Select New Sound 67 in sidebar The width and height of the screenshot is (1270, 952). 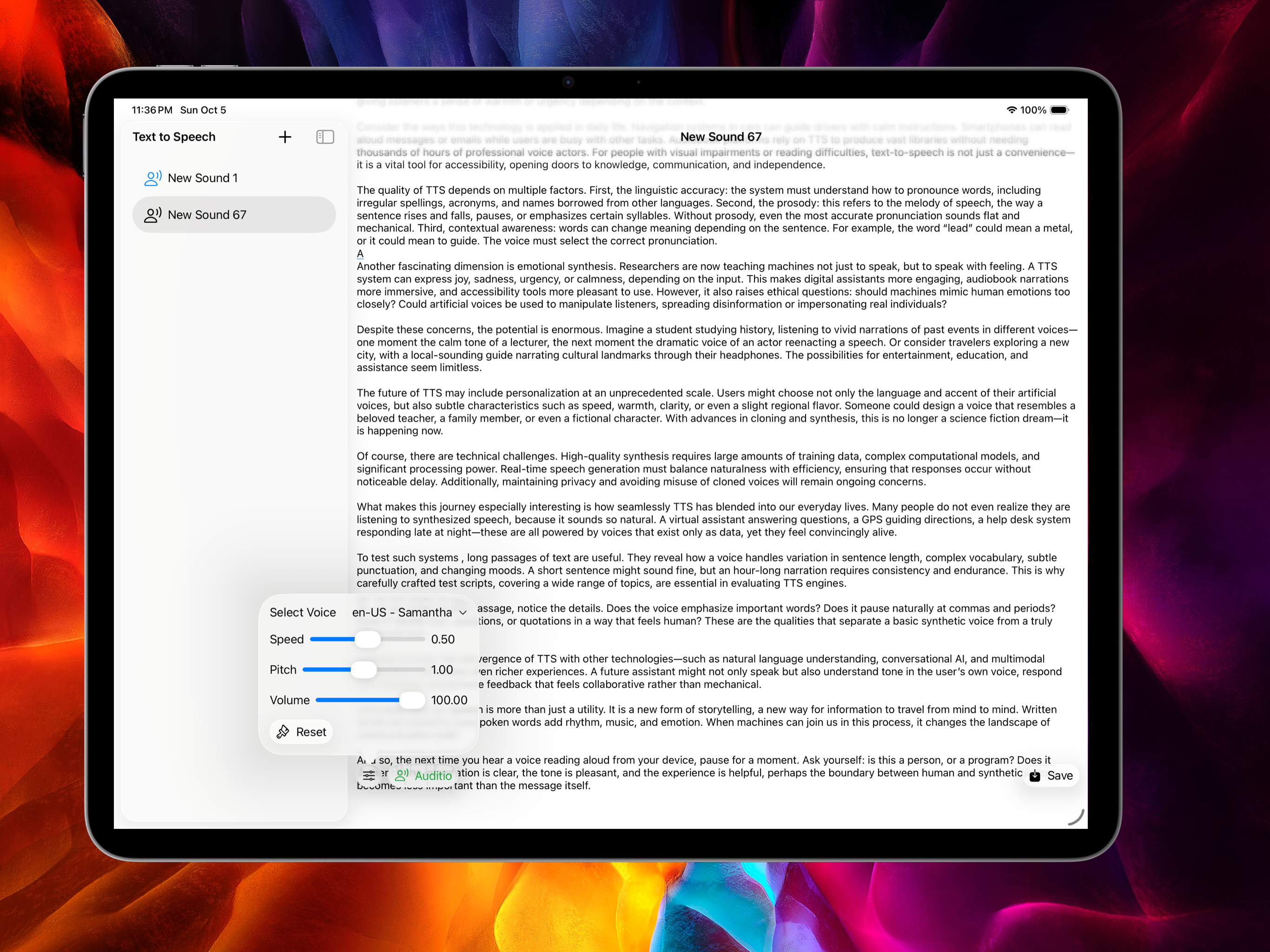click(x=207, y=215)
